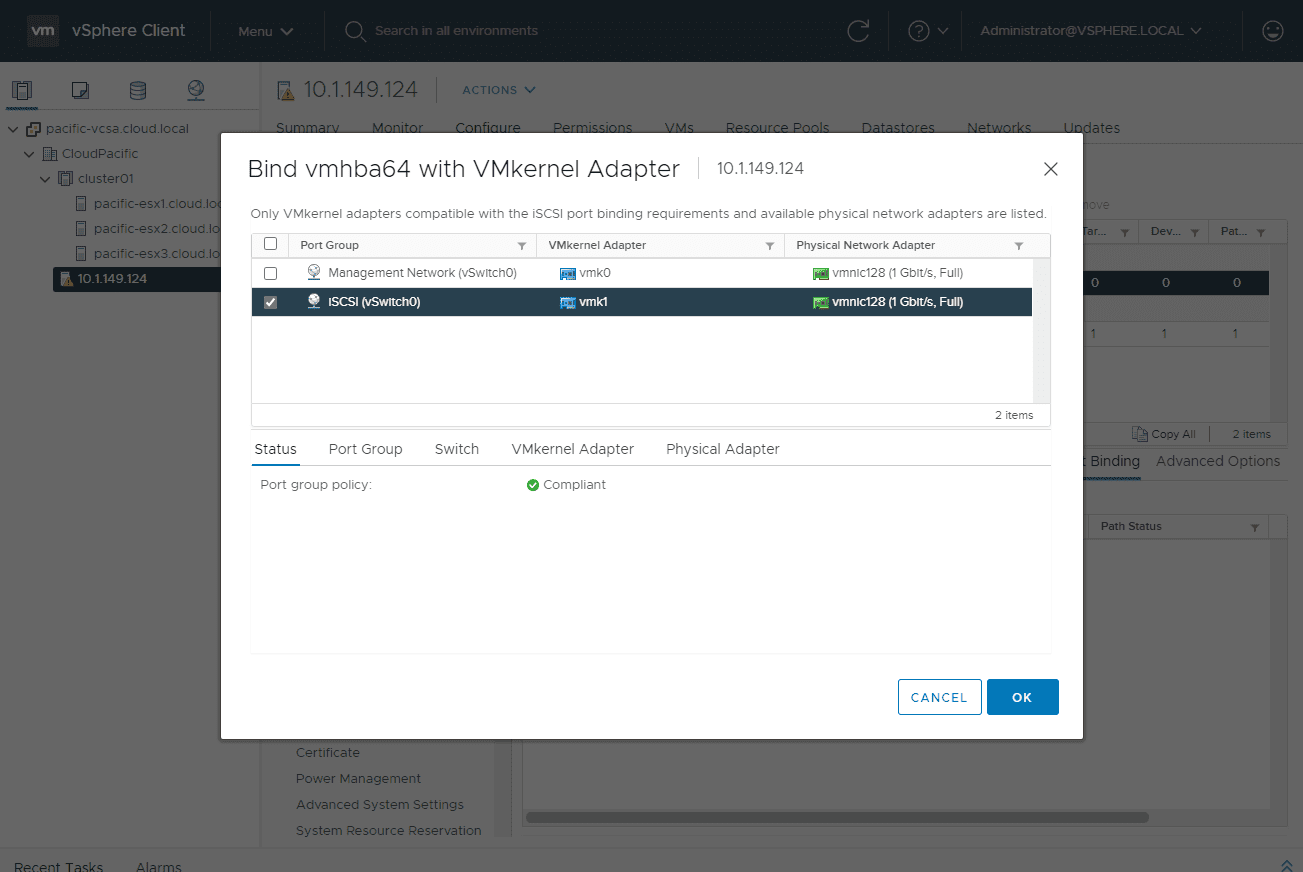This screenshot has width=1303, height=872.
Task: Open Power Management settings
Action: tap(358, 779)
